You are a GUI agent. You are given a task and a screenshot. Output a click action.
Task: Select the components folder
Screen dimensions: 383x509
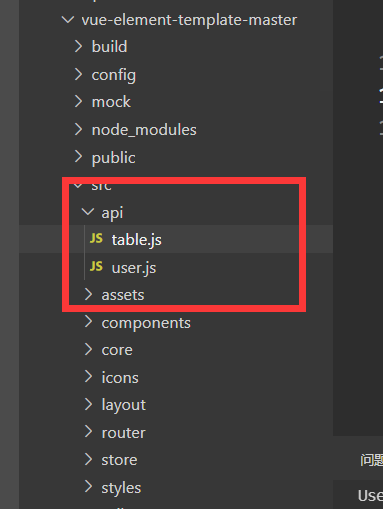tap(146, 323)
